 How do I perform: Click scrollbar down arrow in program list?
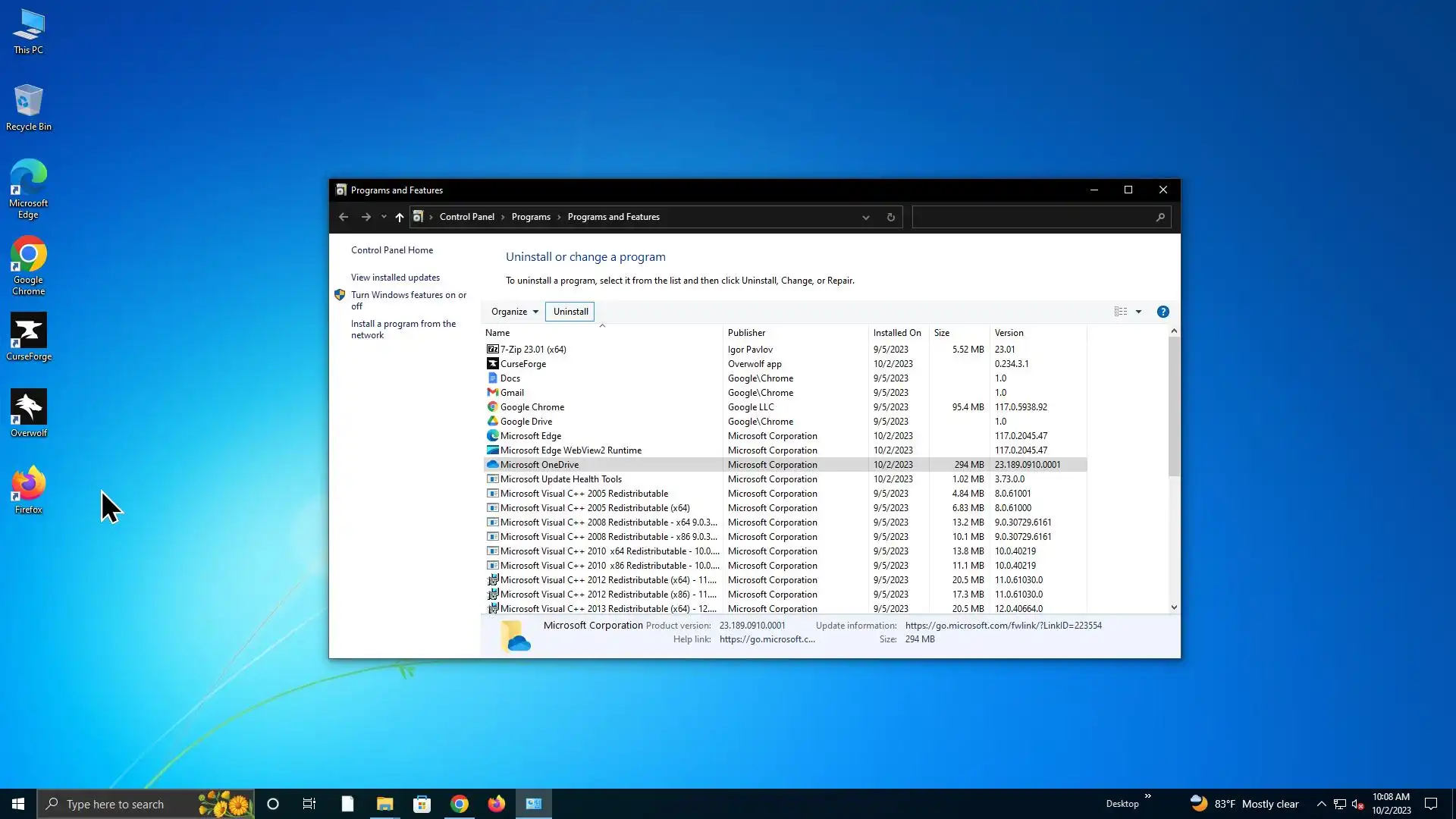(1174, 607)
